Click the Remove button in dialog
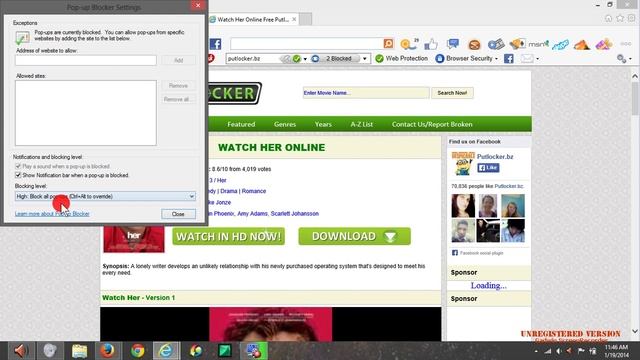This screenshot has width=640, height=360. tap(178, 86)
